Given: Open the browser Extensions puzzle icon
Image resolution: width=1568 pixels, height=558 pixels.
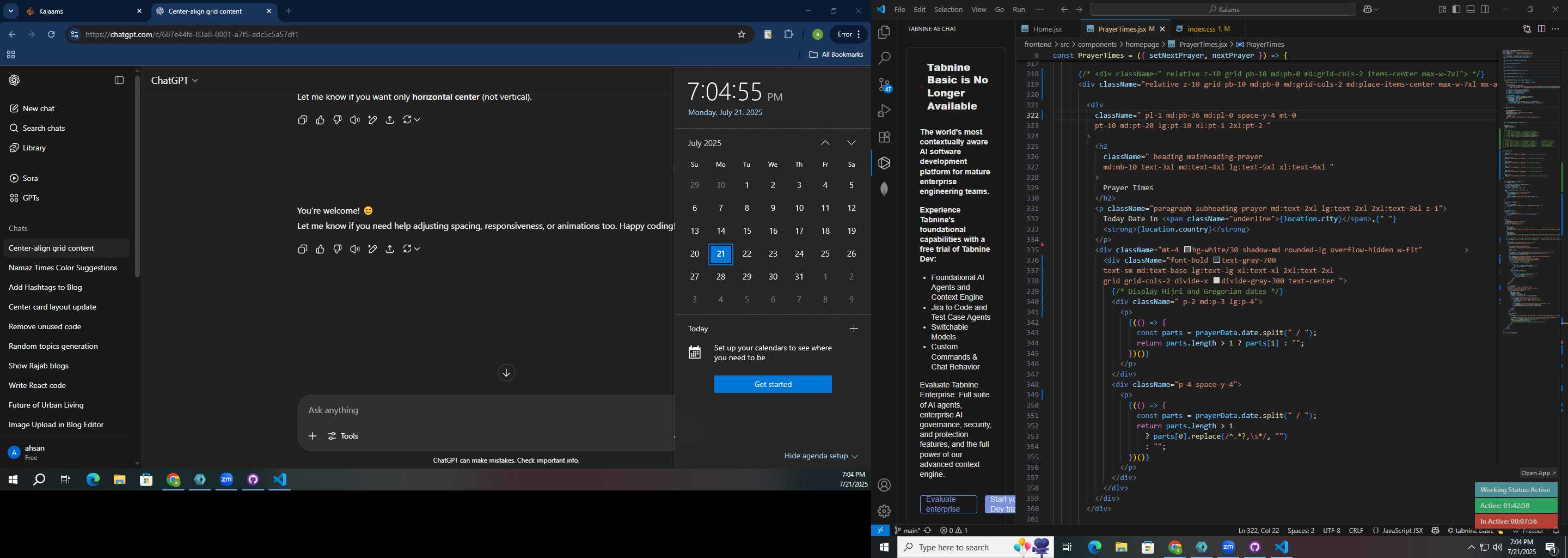Looking at the screenshot, I should coord(789,35).
